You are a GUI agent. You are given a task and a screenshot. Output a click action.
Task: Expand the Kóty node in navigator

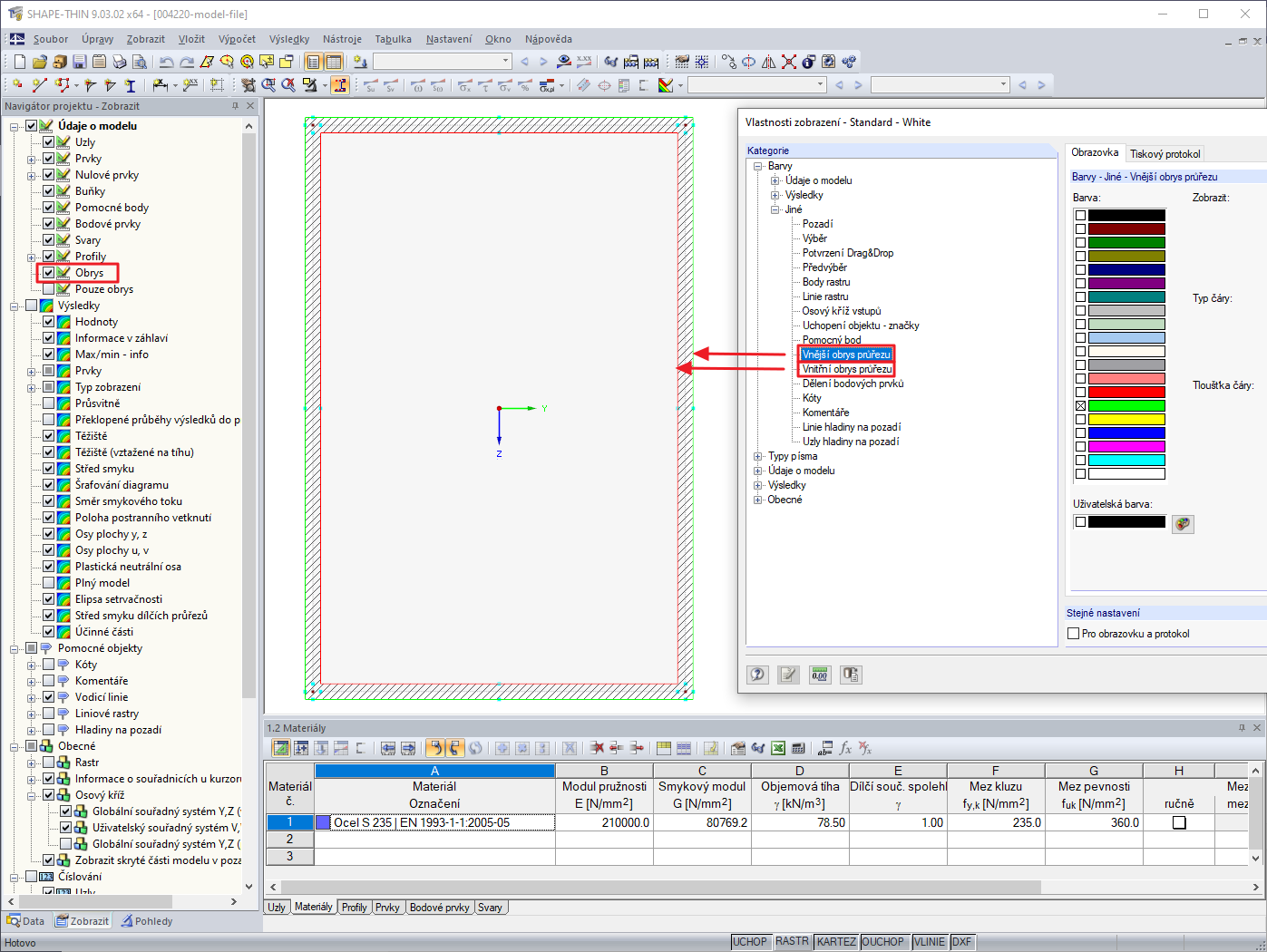(x=32, y=665)
